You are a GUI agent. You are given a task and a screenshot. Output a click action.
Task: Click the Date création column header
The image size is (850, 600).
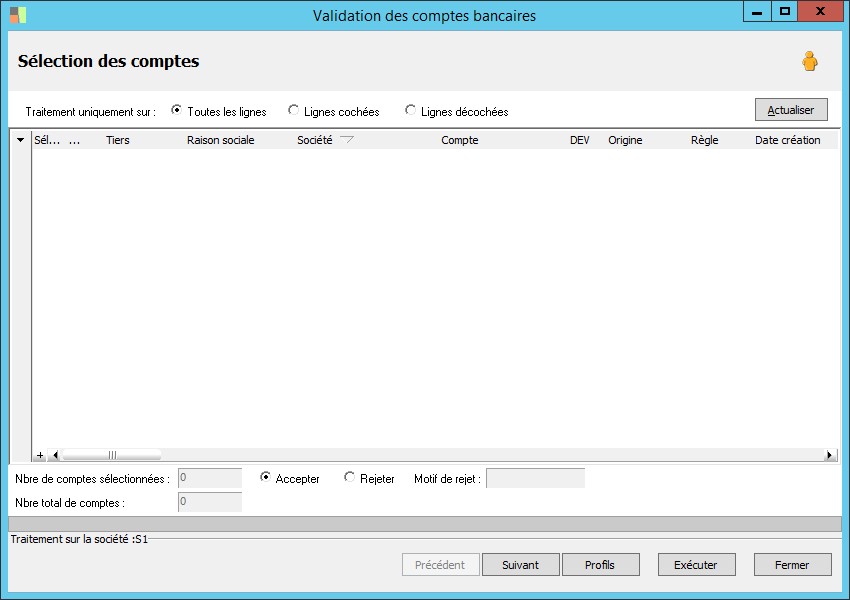point(788,140)
